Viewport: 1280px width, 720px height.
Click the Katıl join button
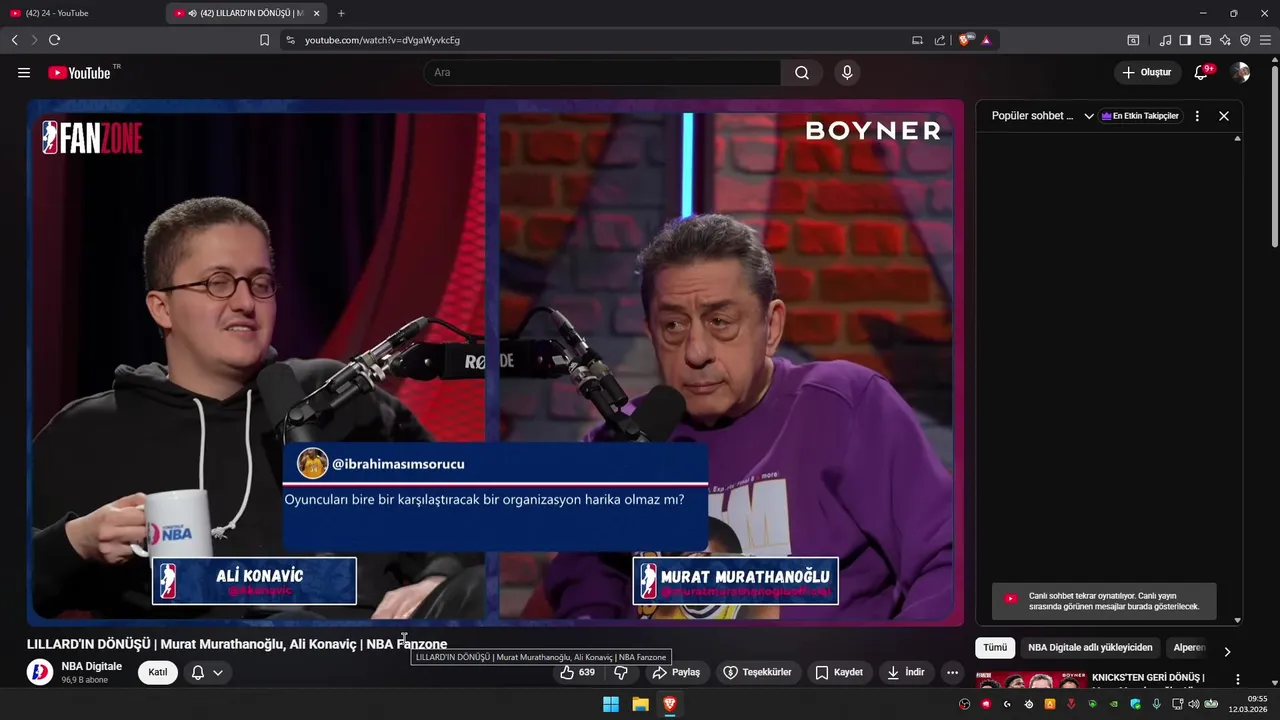coord(158,672)
